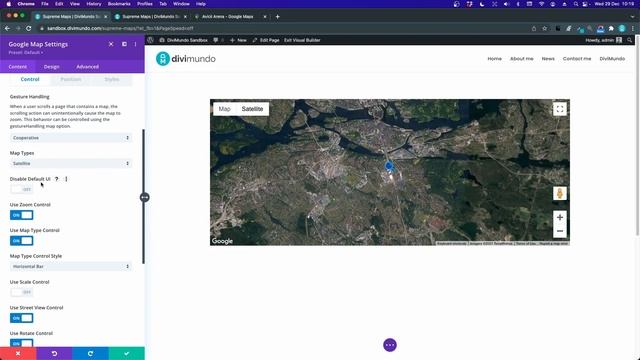Click the red discard changes X button
Screen dimensions: 640x360
click(x=18, y=353)
